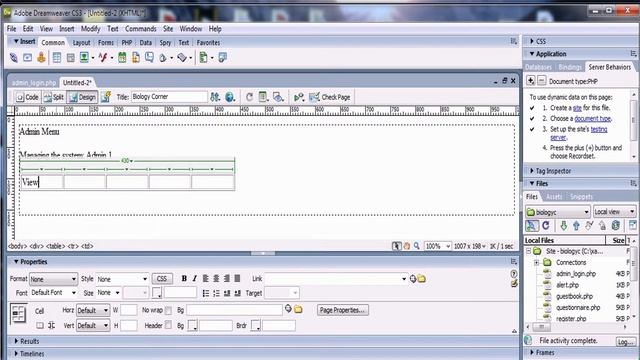
Task: Open the Brdr color swatch
Action: [x=255, y=326]
